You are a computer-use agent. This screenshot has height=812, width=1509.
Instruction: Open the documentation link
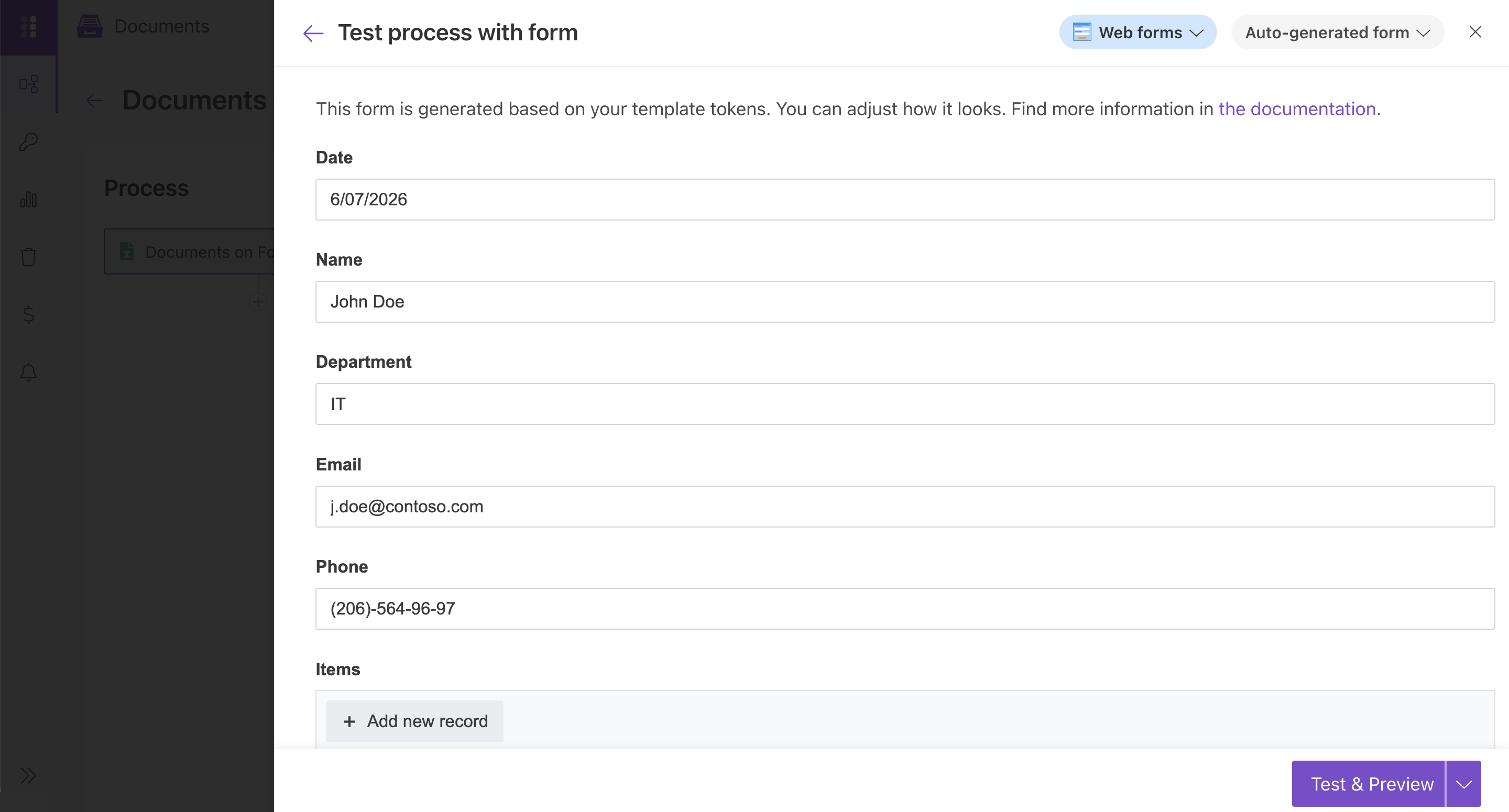pos(1297,109)
